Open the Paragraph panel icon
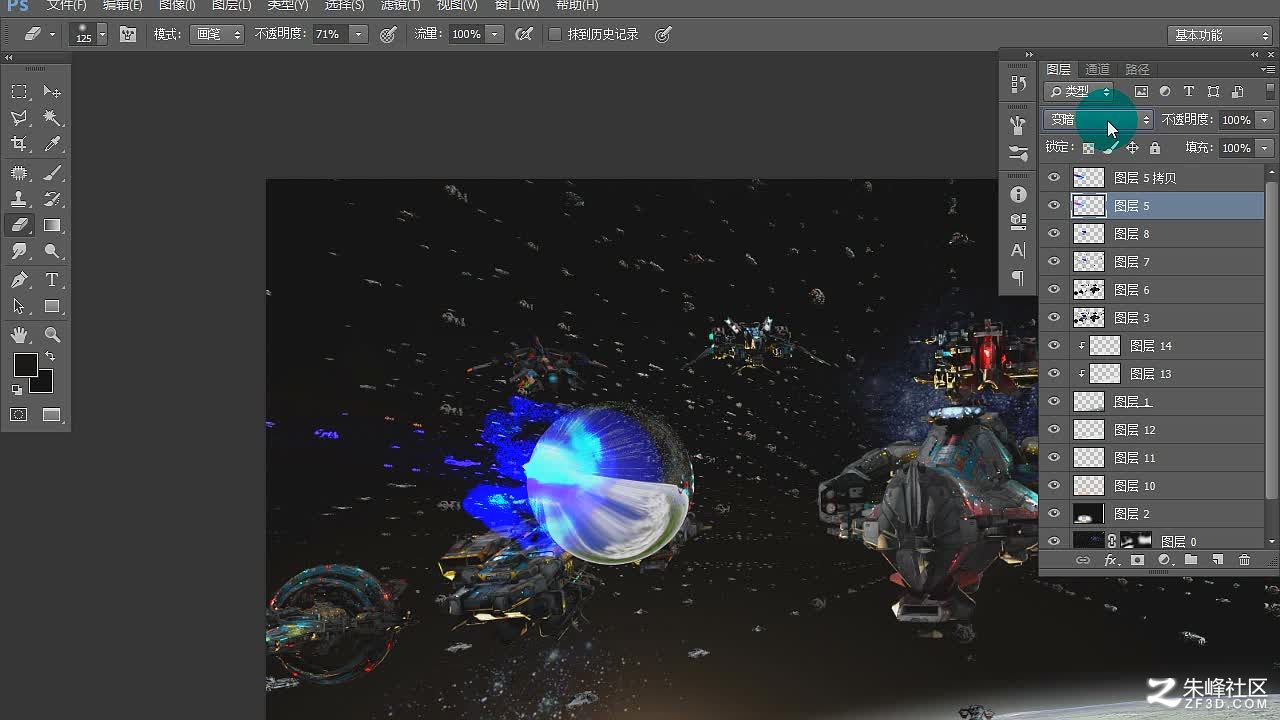Screen dimensions: 1280x720 (x=1018, y=278)
